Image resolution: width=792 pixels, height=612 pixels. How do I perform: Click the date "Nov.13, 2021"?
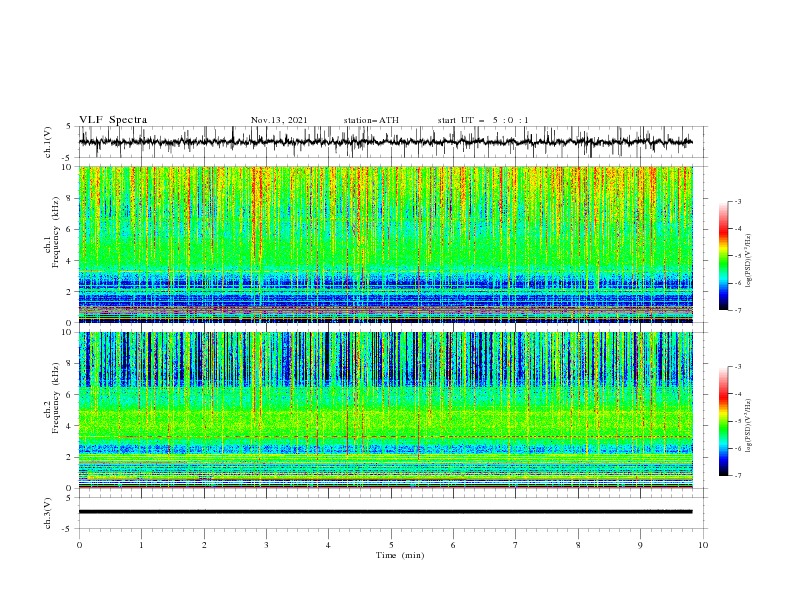279,120
